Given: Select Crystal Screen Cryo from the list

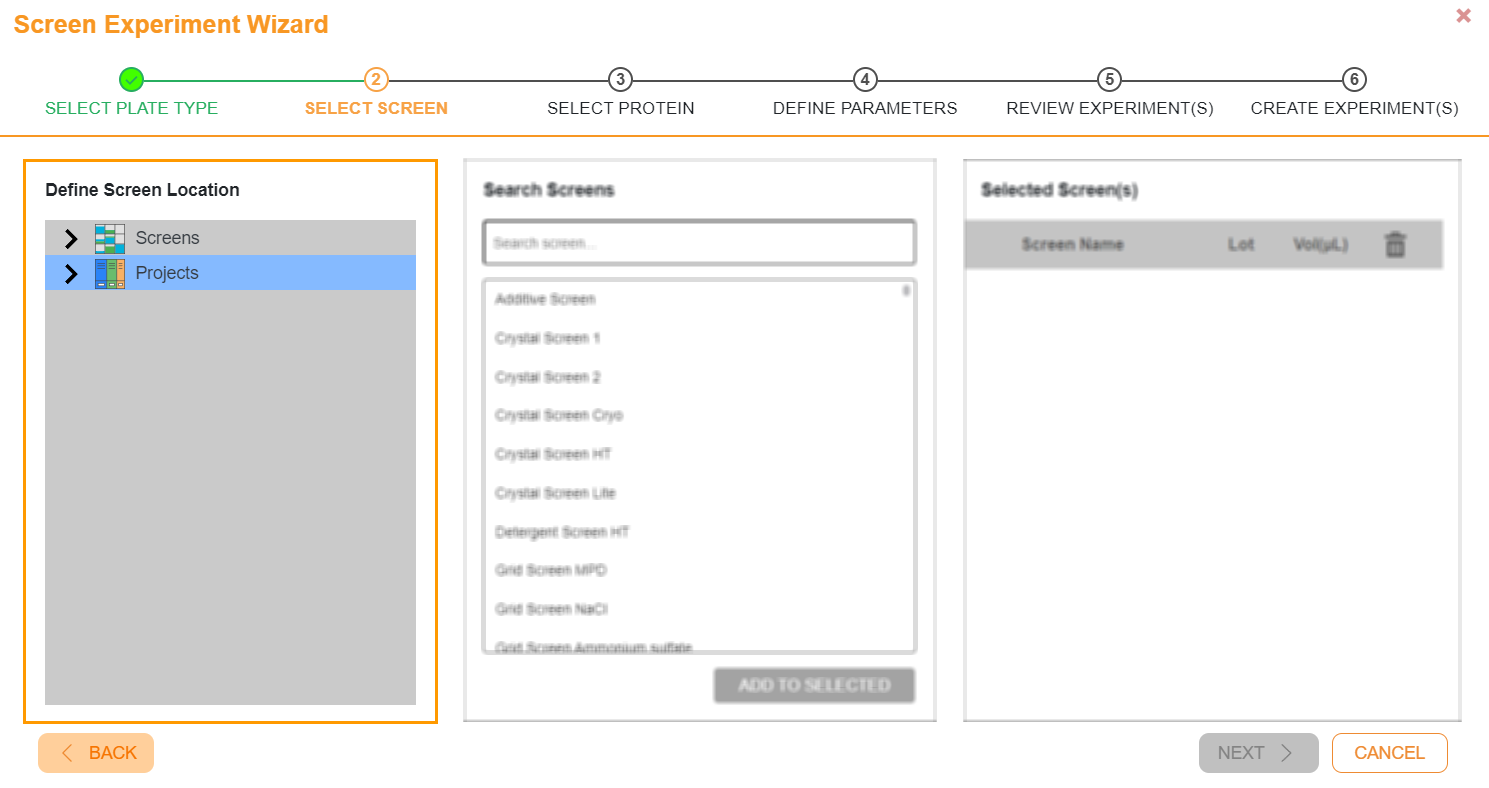Looking at the screenshot, I should click(x=557, y=415).
